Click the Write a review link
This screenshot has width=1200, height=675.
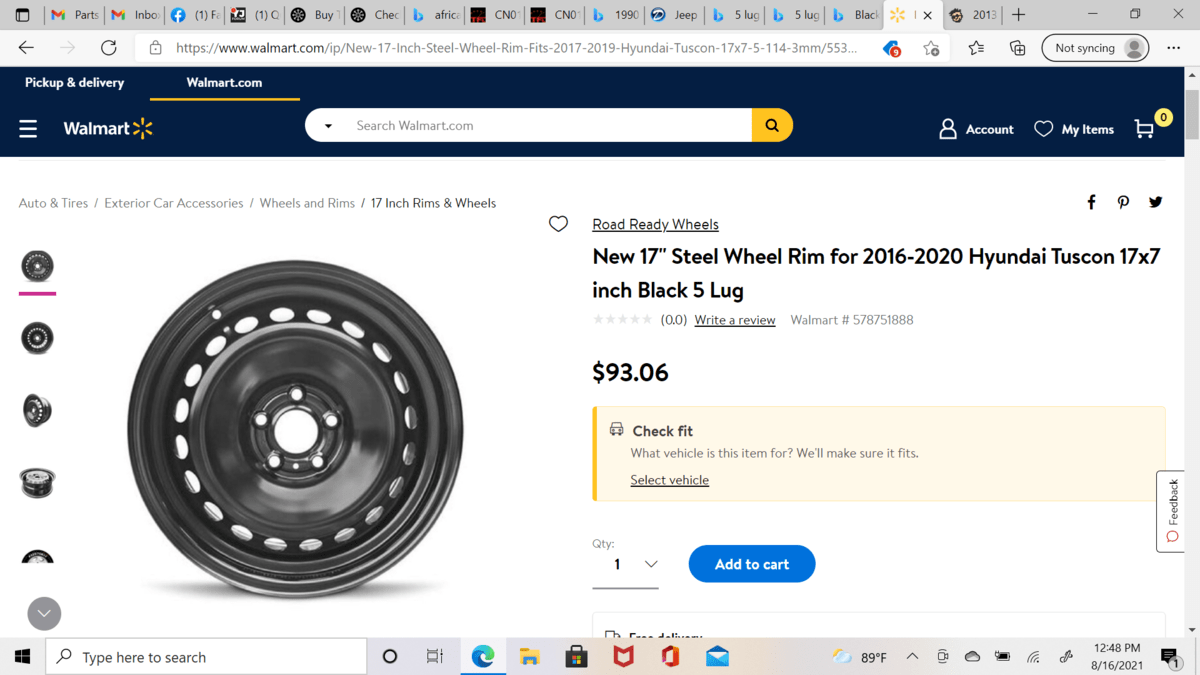tap(734, 320)
